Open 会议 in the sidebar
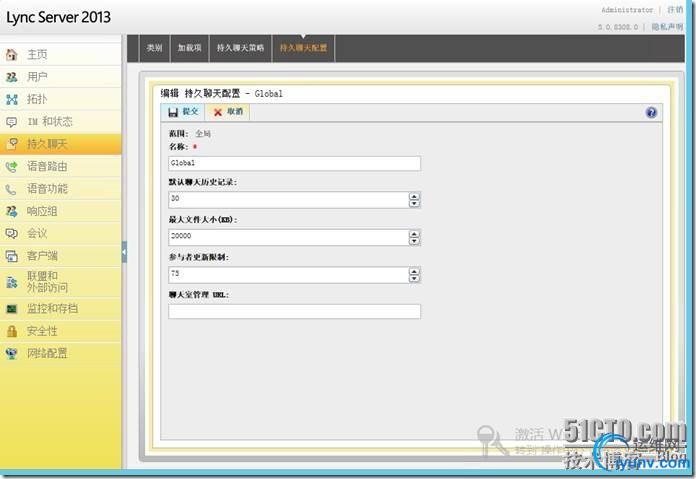The image size is (696, 479). click(60, 234)
